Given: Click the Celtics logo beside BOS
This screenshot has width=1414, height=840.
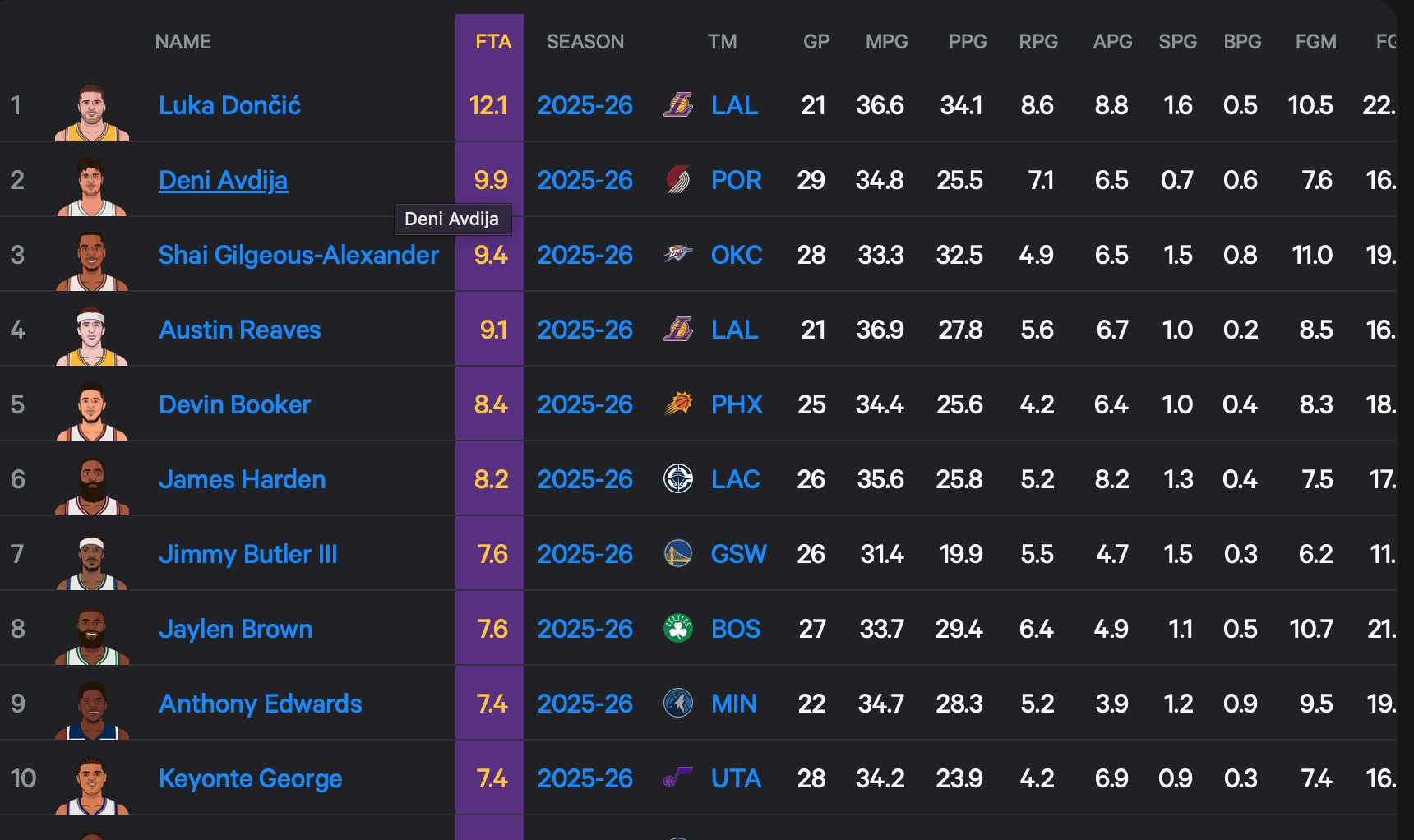Looking at the screenshot, I should [x=678, y=629].
